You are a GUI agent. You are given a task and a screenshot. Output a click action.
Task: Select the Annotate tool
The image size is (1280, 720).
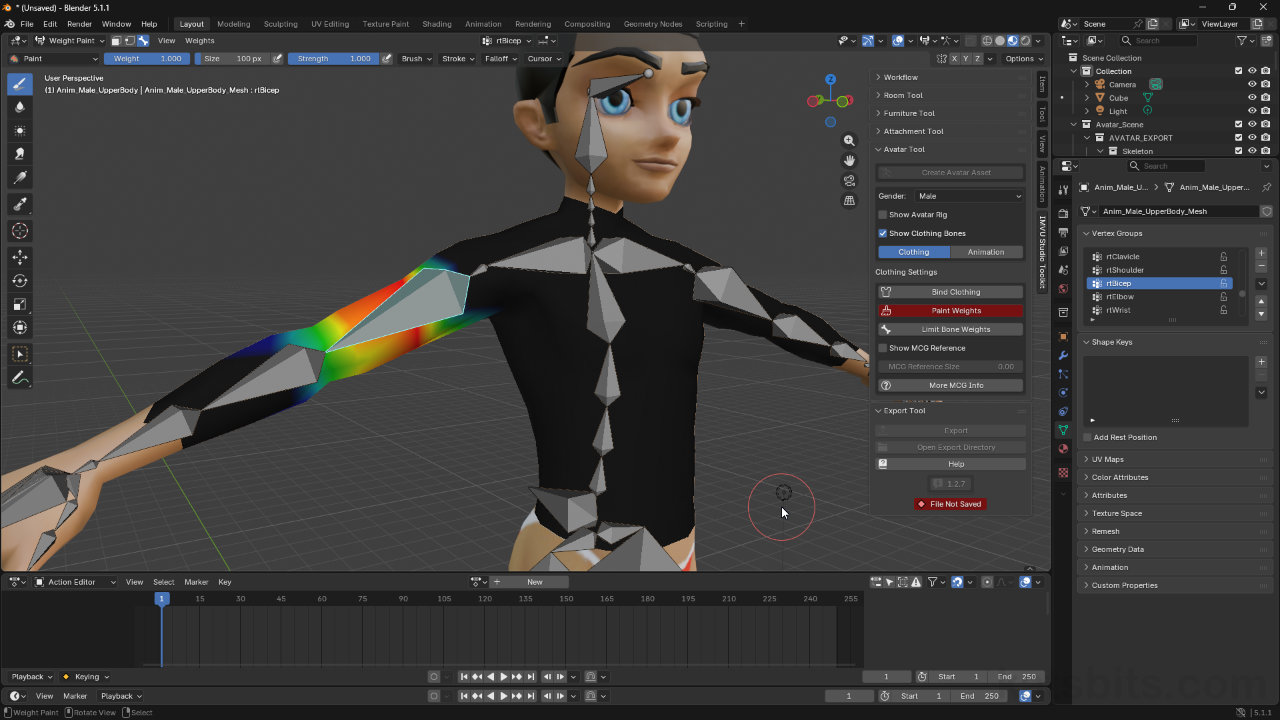point(20,379)
